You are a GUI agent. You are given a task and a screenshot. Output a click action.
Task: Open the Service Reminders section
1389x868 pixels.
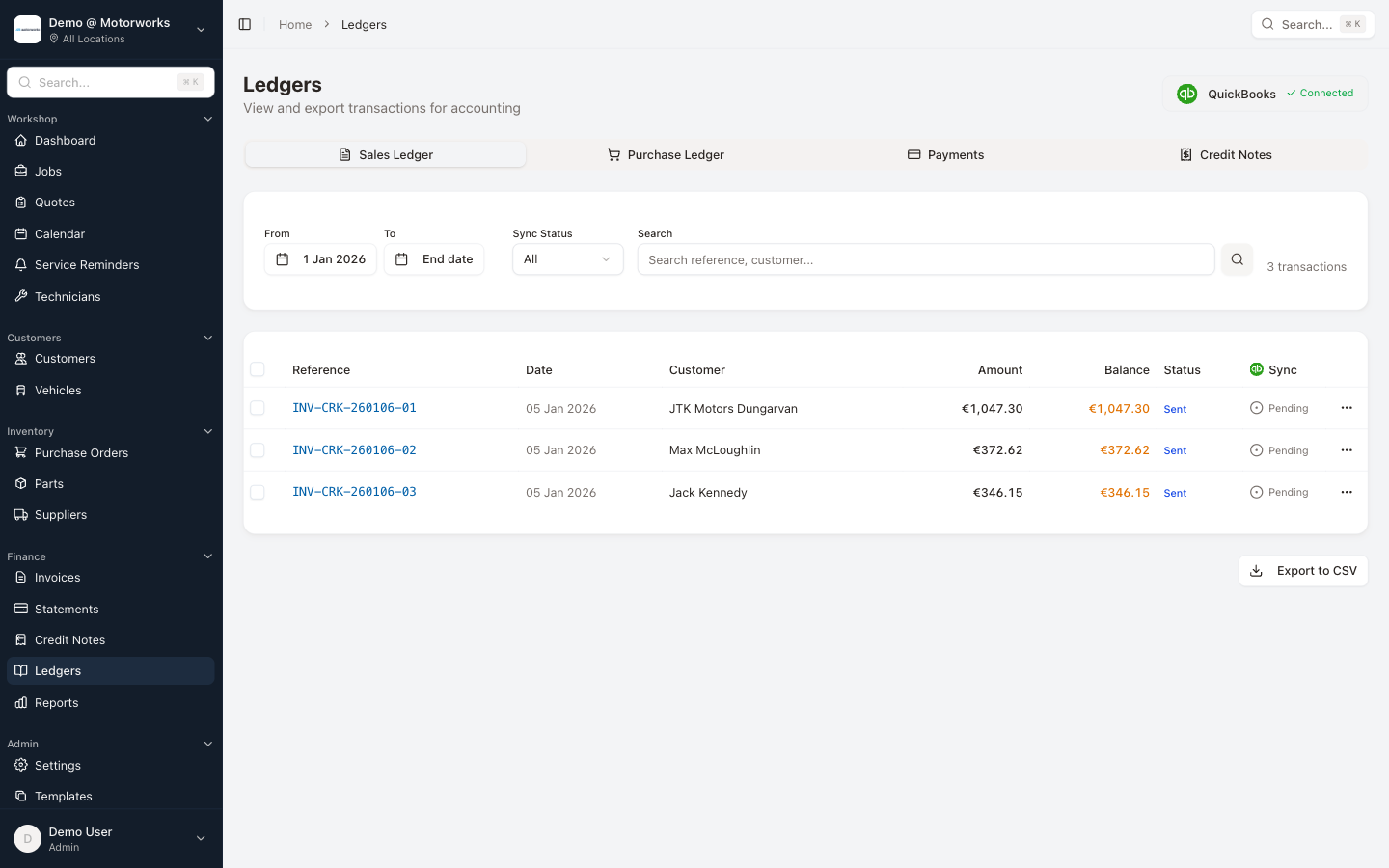85,264
